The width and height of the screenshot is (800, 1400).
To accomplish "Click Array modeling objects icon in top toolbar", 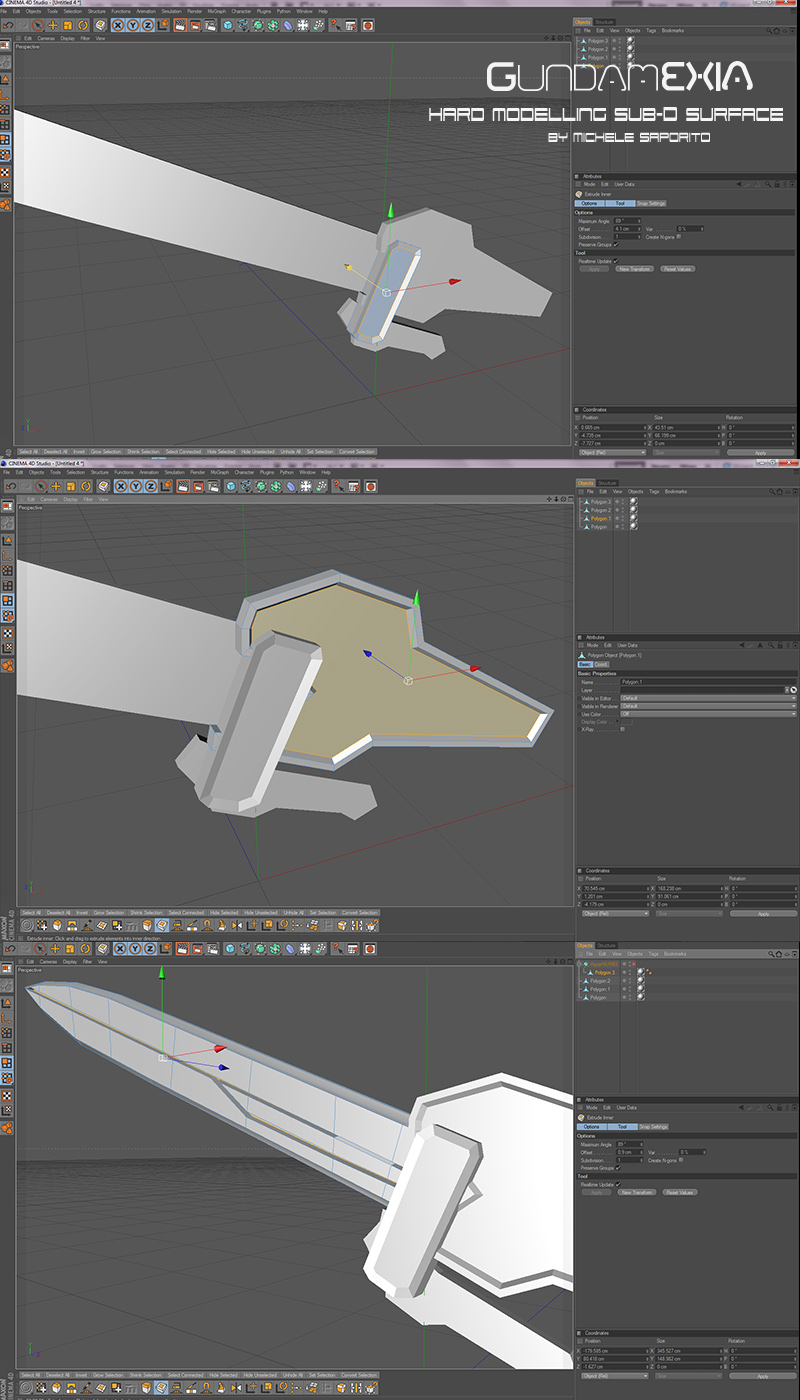I will click(x=273, y=24).
